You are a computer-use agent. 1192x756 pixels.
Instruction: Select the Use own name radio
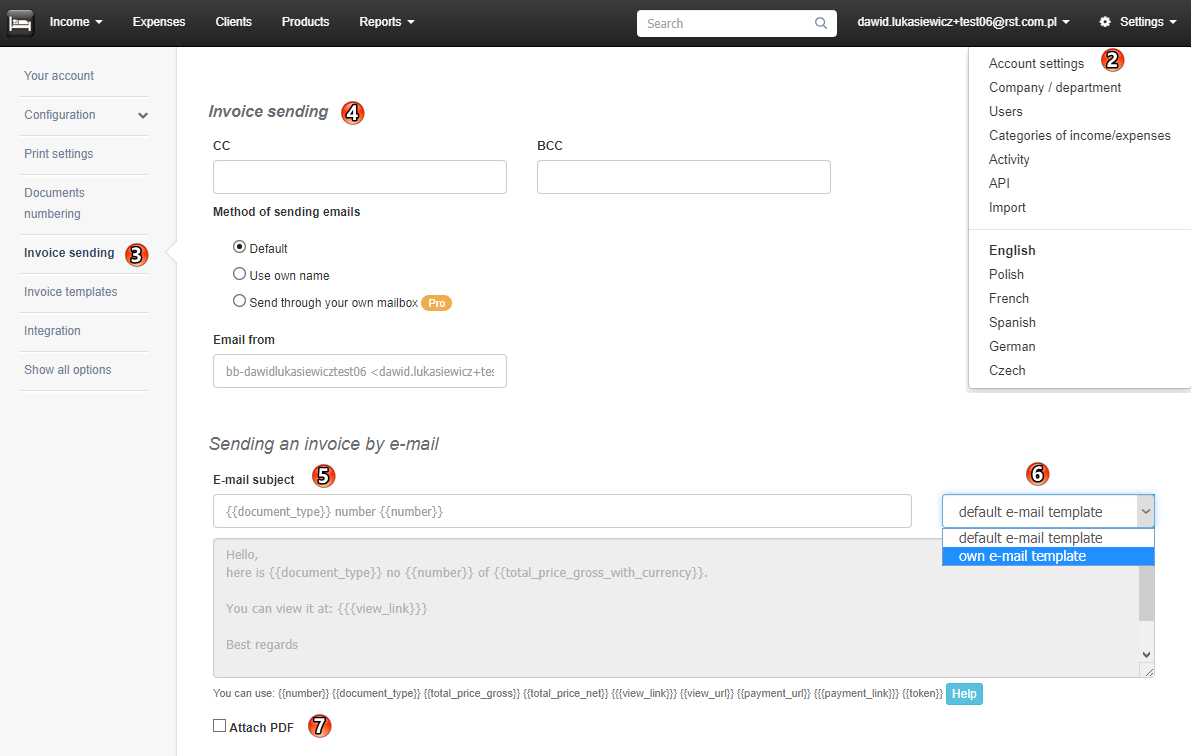pos(239,274)
